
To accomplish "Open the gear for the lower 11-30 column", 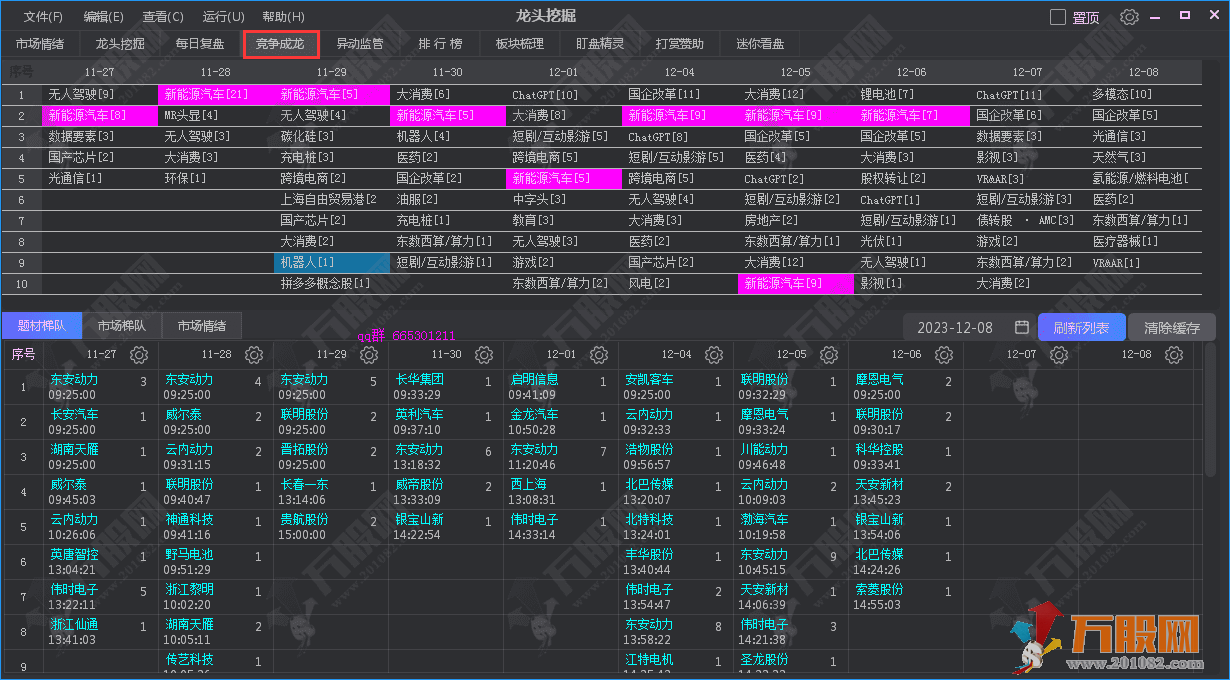I will 484,354.
